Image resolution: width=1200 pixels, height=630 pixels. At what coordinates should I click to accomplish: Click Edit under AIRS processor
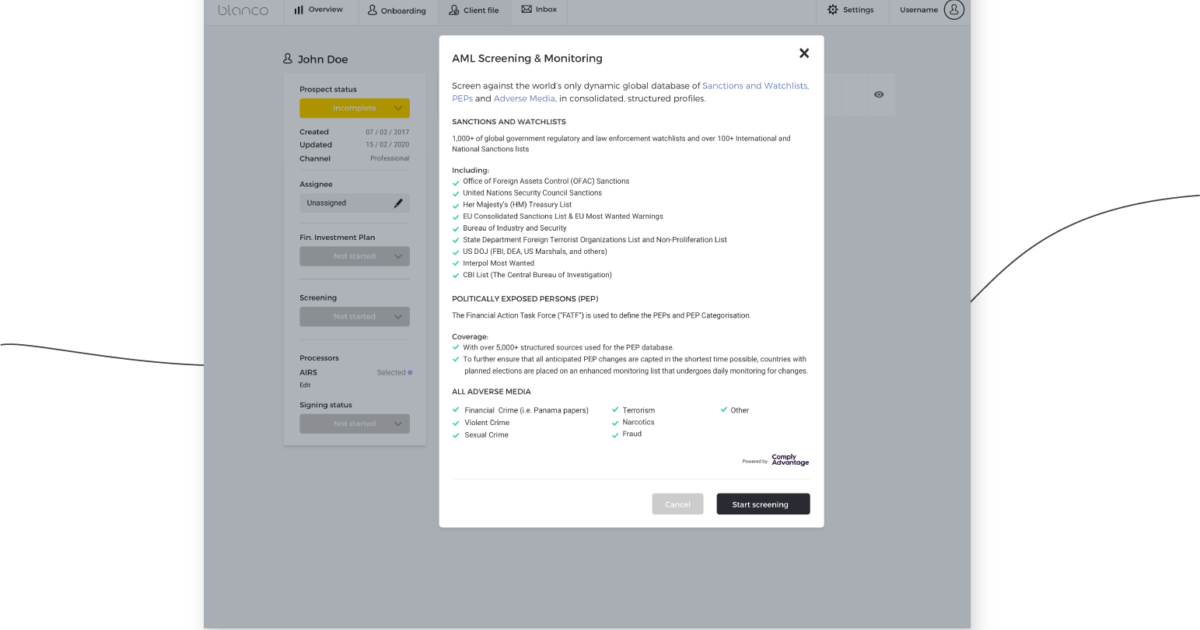tap(304, 384)
